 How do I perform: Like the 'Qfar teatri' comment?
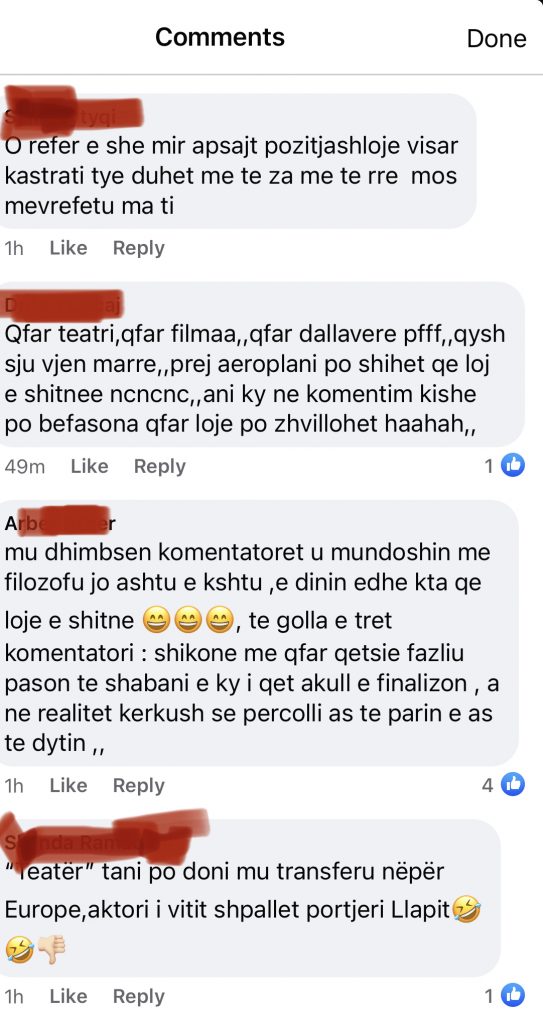89,466
